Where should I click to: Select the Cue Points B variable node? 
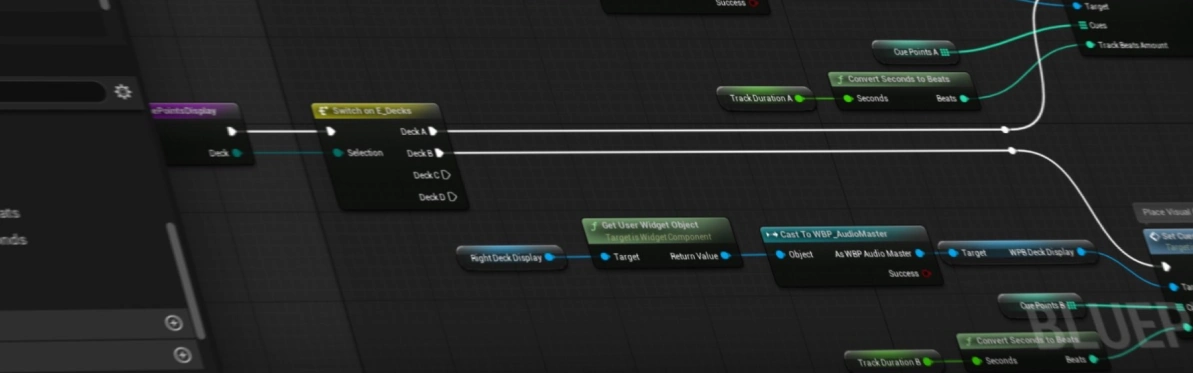1042,306
